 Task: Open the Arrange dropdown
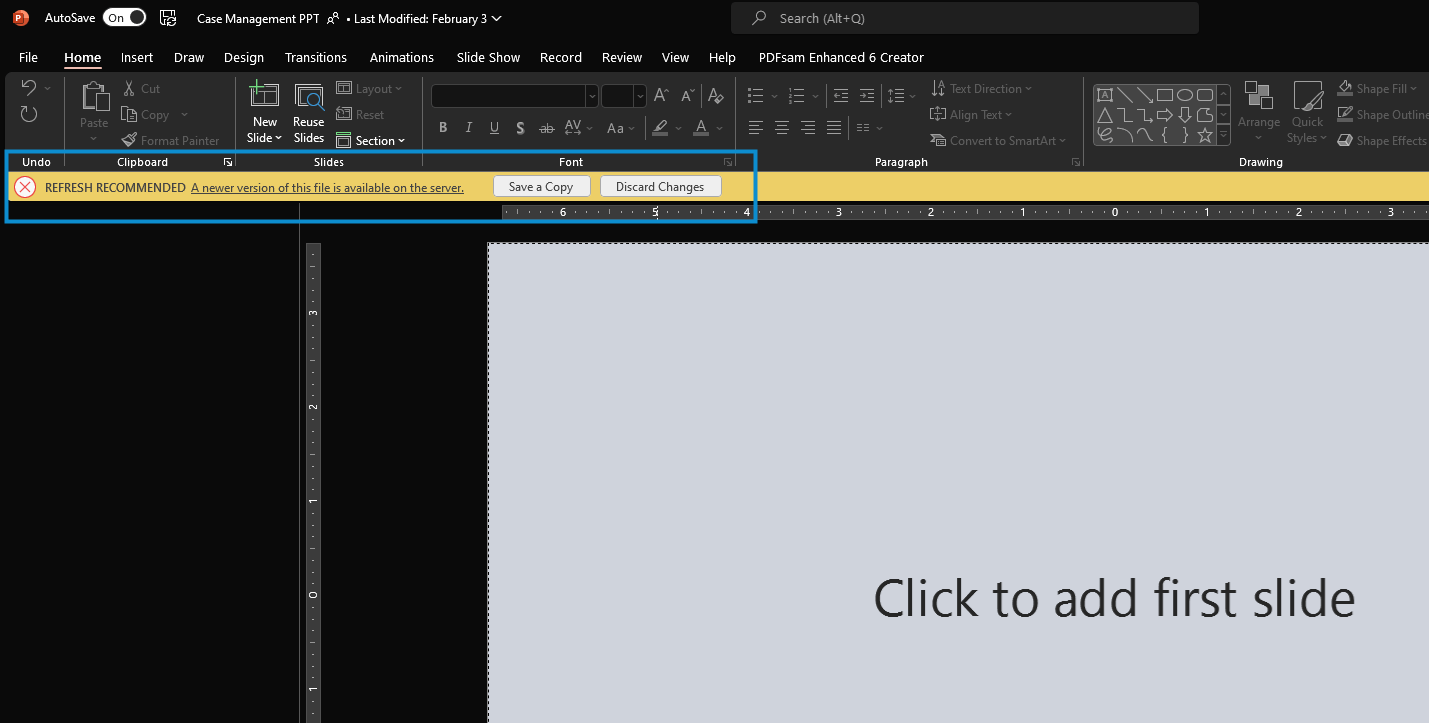[x=1259, y=113]
